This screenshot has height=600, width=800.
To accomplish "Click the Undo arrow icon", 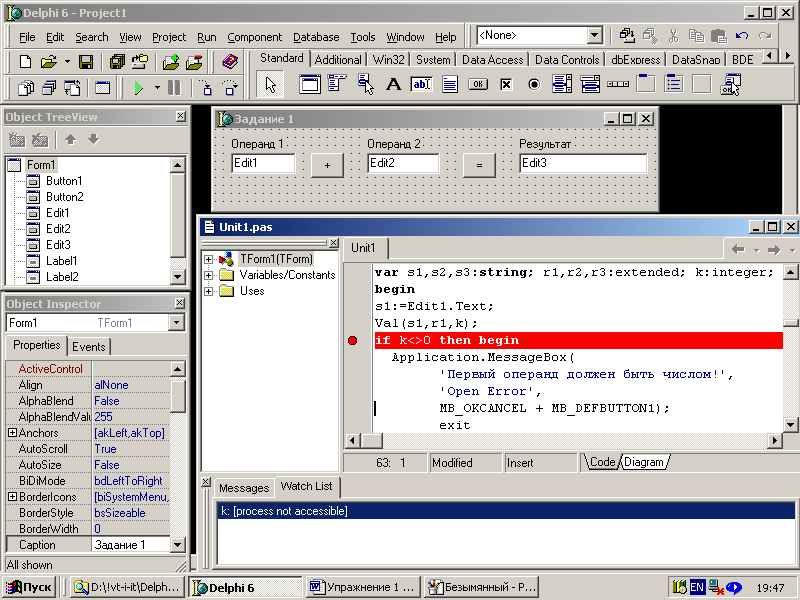I will click(742, 36).
